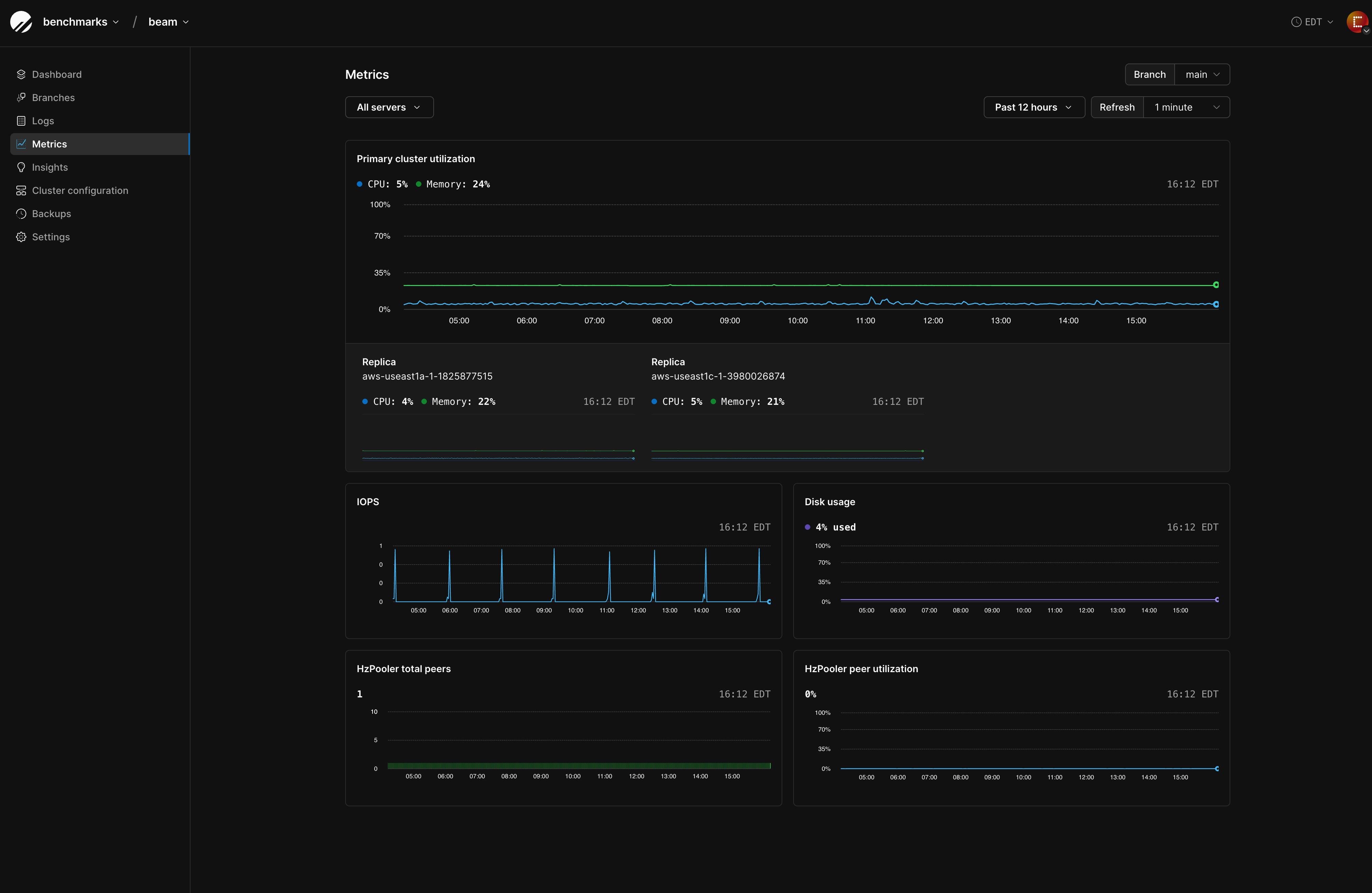This screenshot has height=893, width=1372.
Task: Open the user avatar menu
Action: 1357,22
